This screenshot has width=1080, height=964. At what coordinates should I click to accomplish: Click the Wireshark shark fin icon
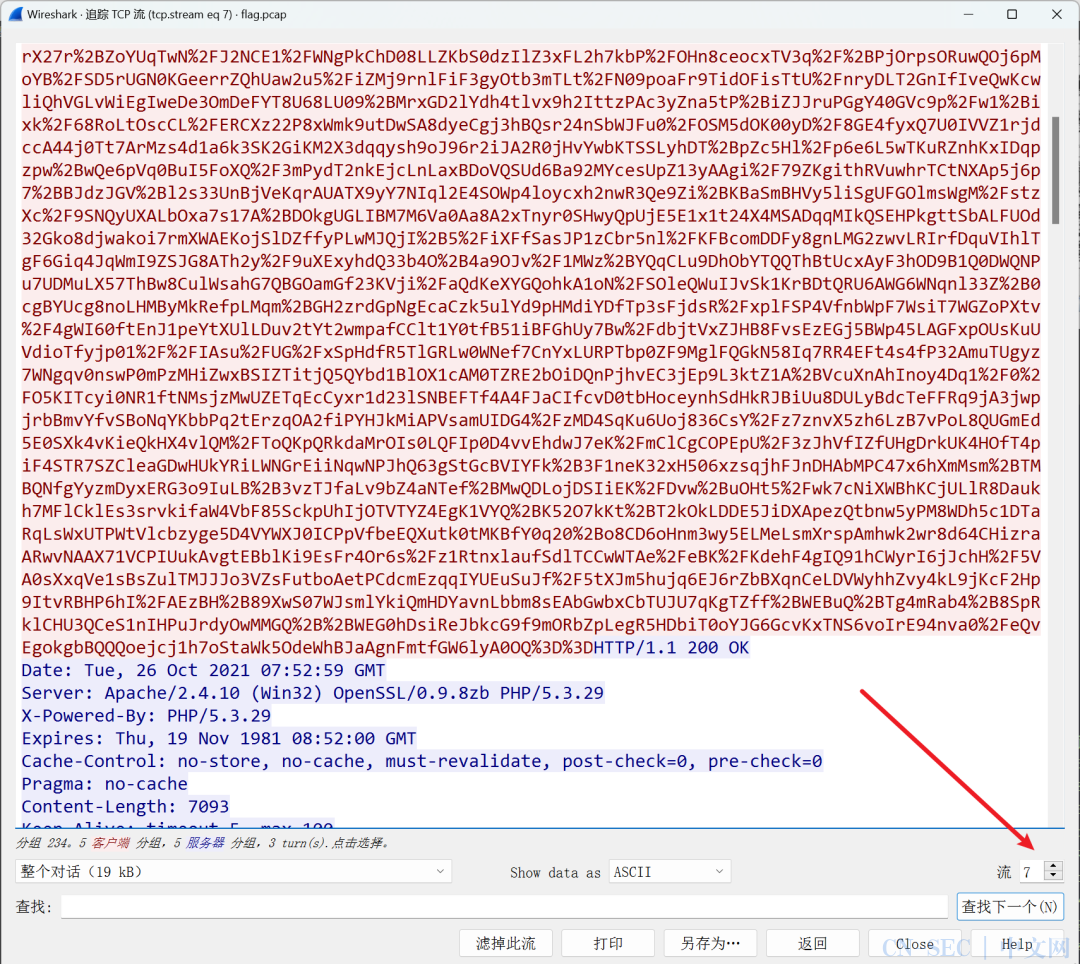pyautogui.click(x=14, y=14)
